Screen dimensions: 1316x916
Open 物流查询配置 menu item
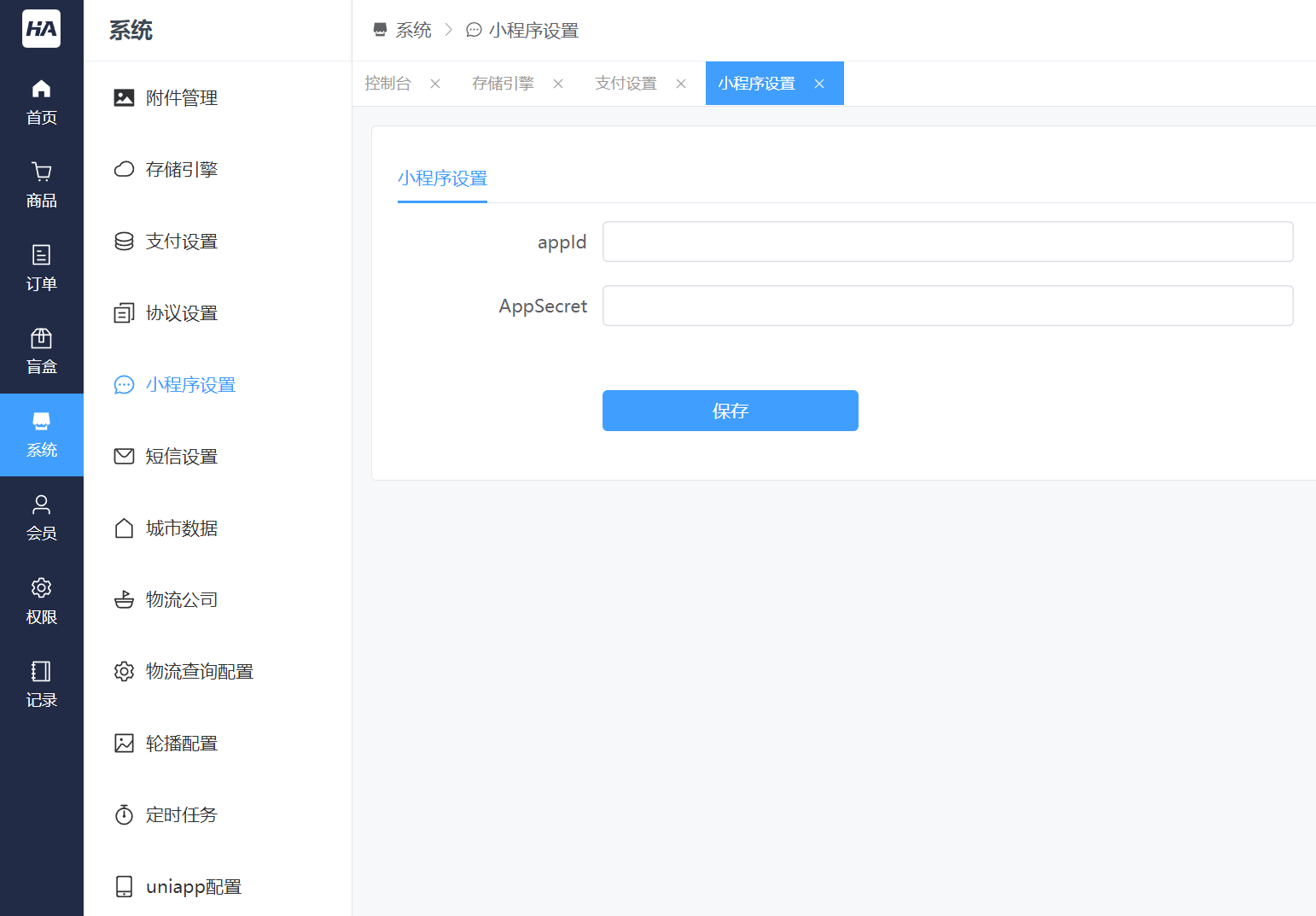[x=199, y=672]
